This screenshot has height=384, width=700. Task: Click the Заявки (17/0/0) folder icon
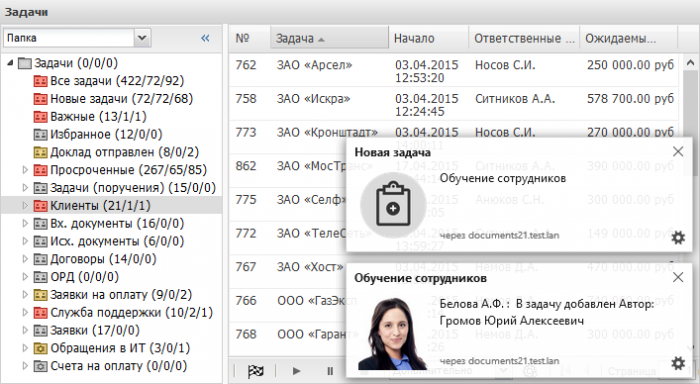[x=41, y=331]
